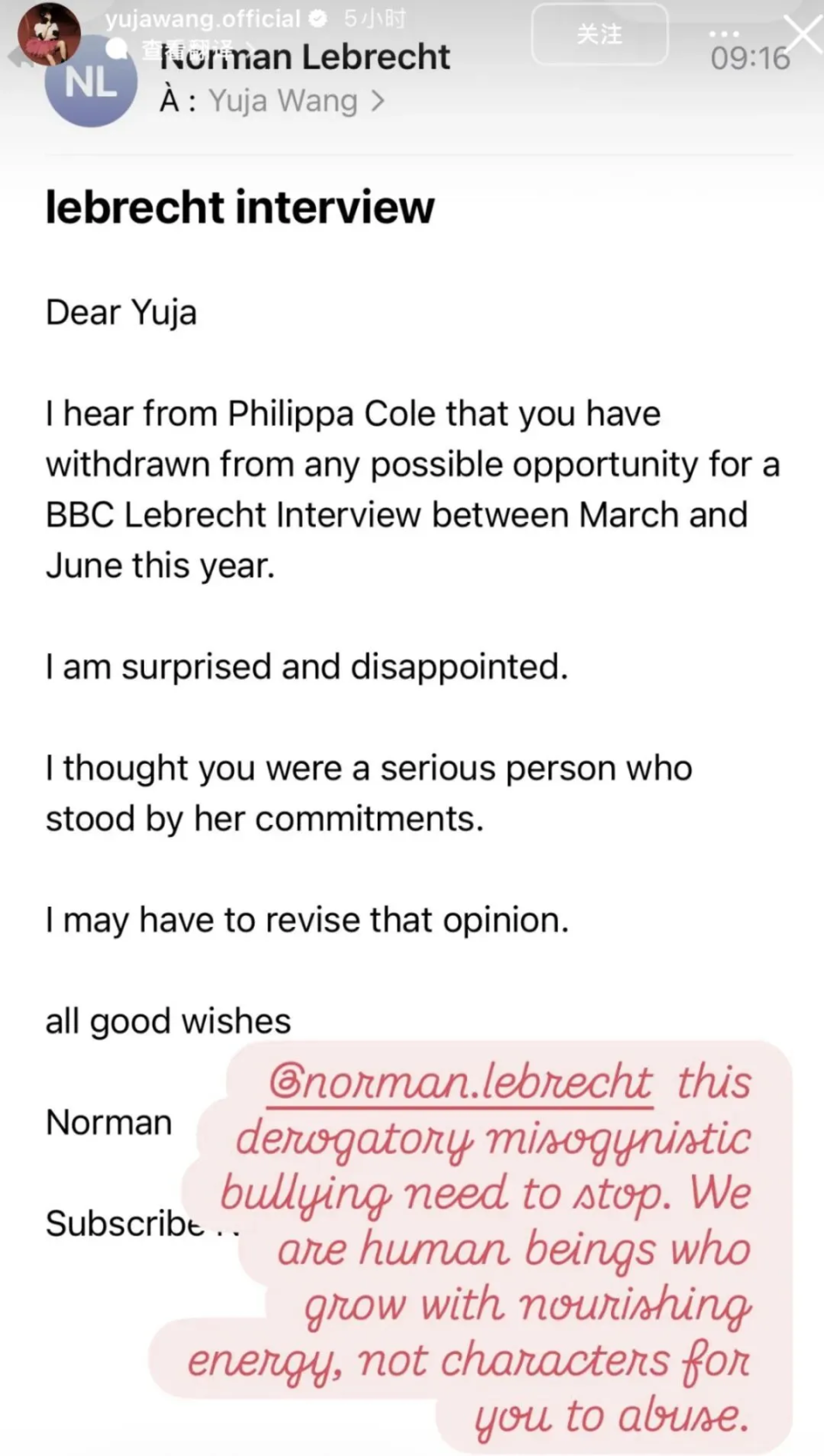Select the Norman Lebrecht sender name

pos(305,57)
